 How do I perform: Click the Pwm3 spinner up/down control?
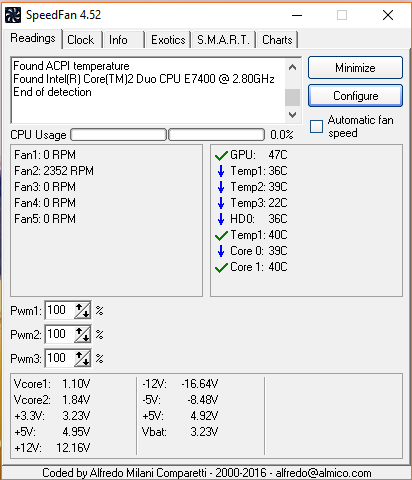[x=82, y=358]
